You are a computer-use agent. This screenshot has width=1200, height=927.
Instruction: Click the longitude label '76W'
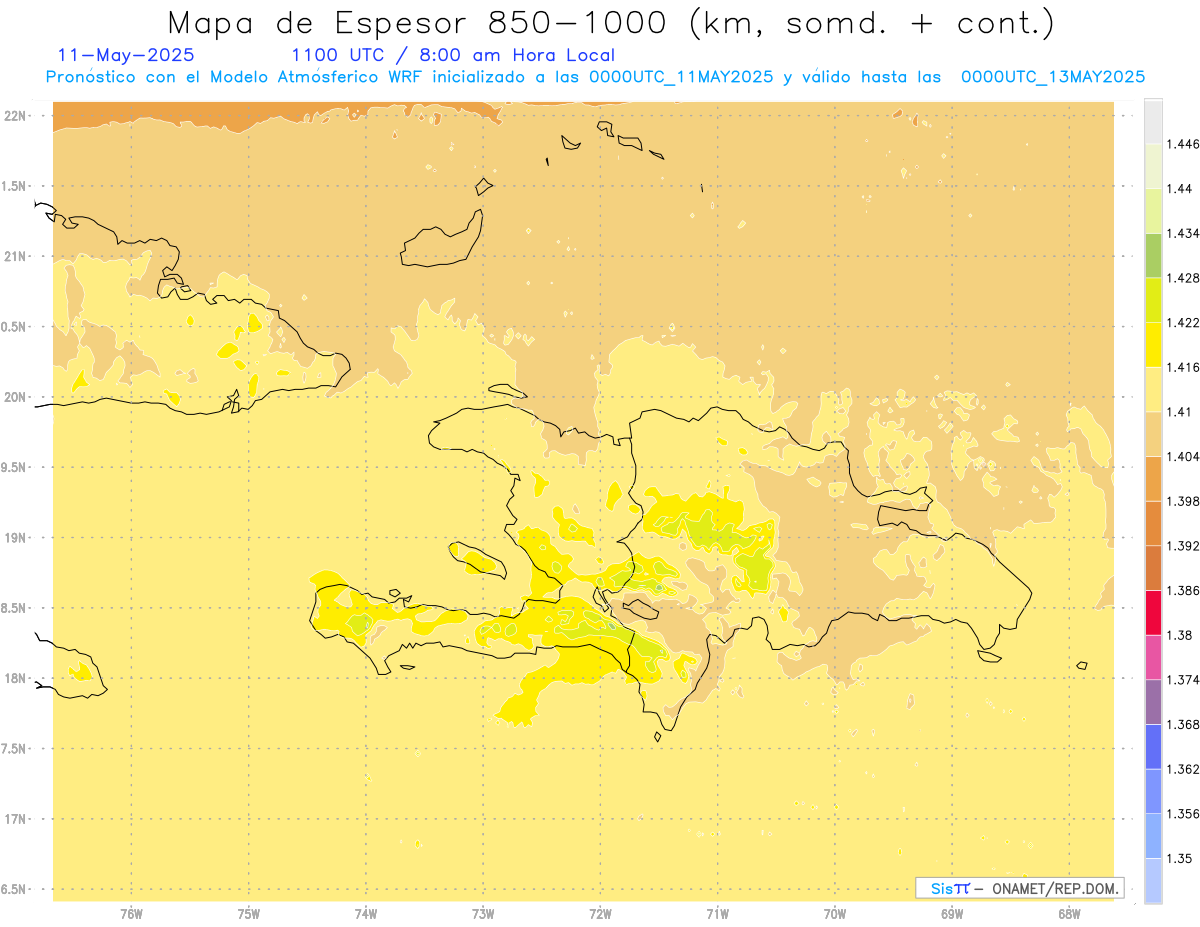(131, 914)
